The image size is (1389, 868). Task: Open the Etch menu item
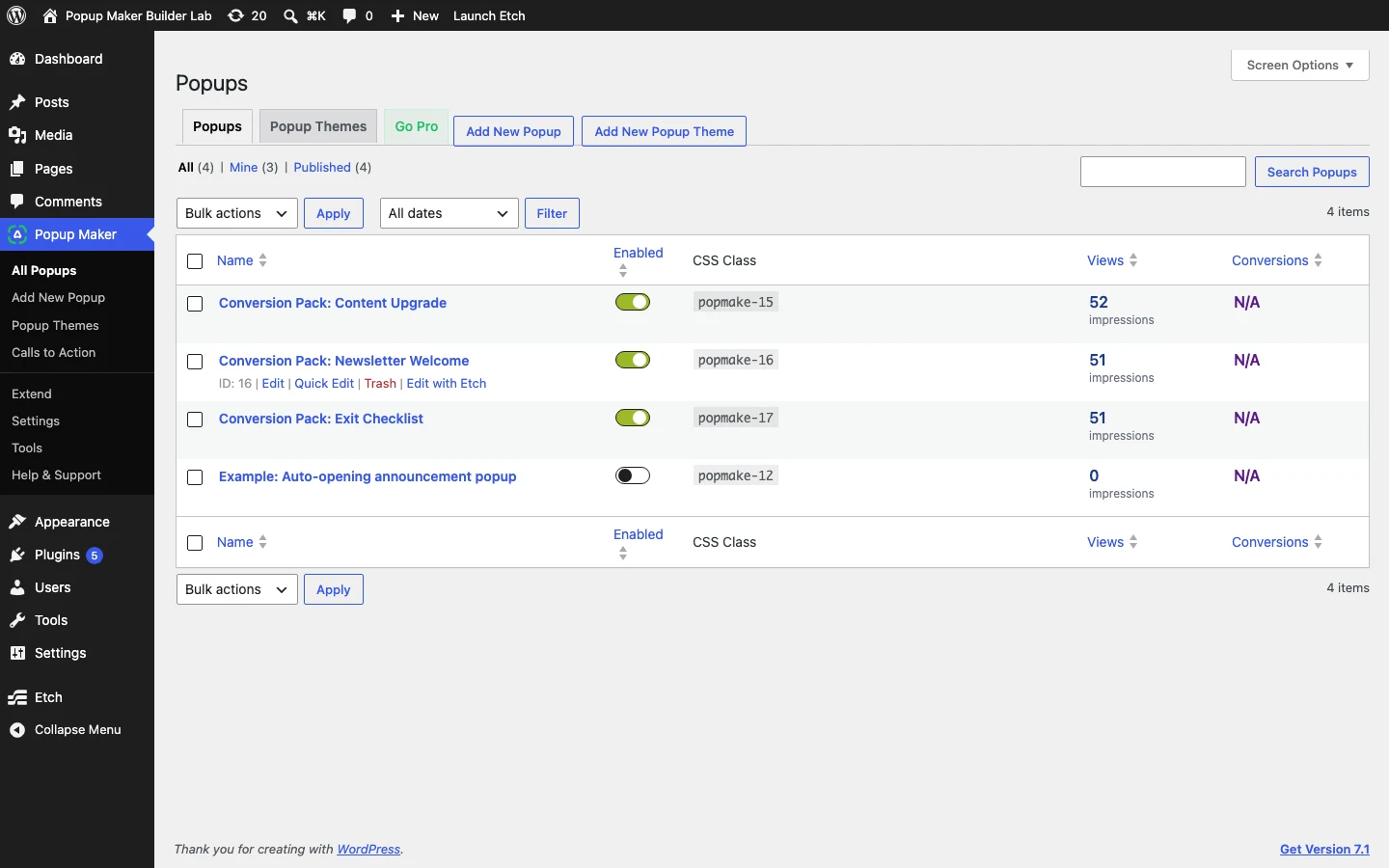click(77, 697)
